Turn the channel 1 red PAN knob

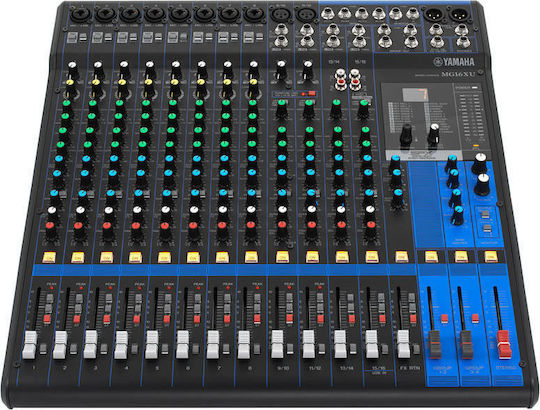50,227
